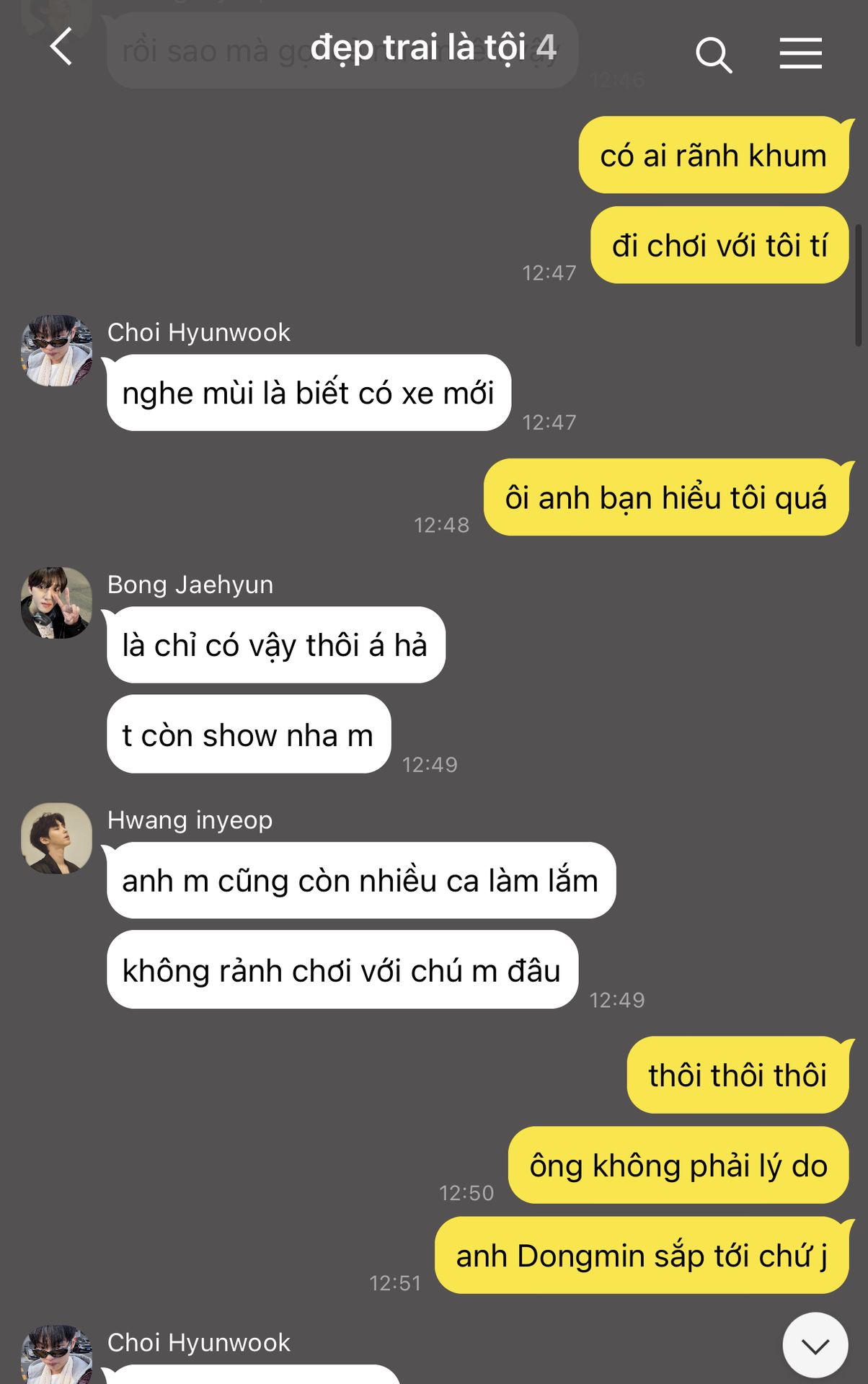Viewport: 868px width, 1384px height.
Task: Tap Choi Hyunwook's avatar at the bottom
Action: click(57, 1354)
